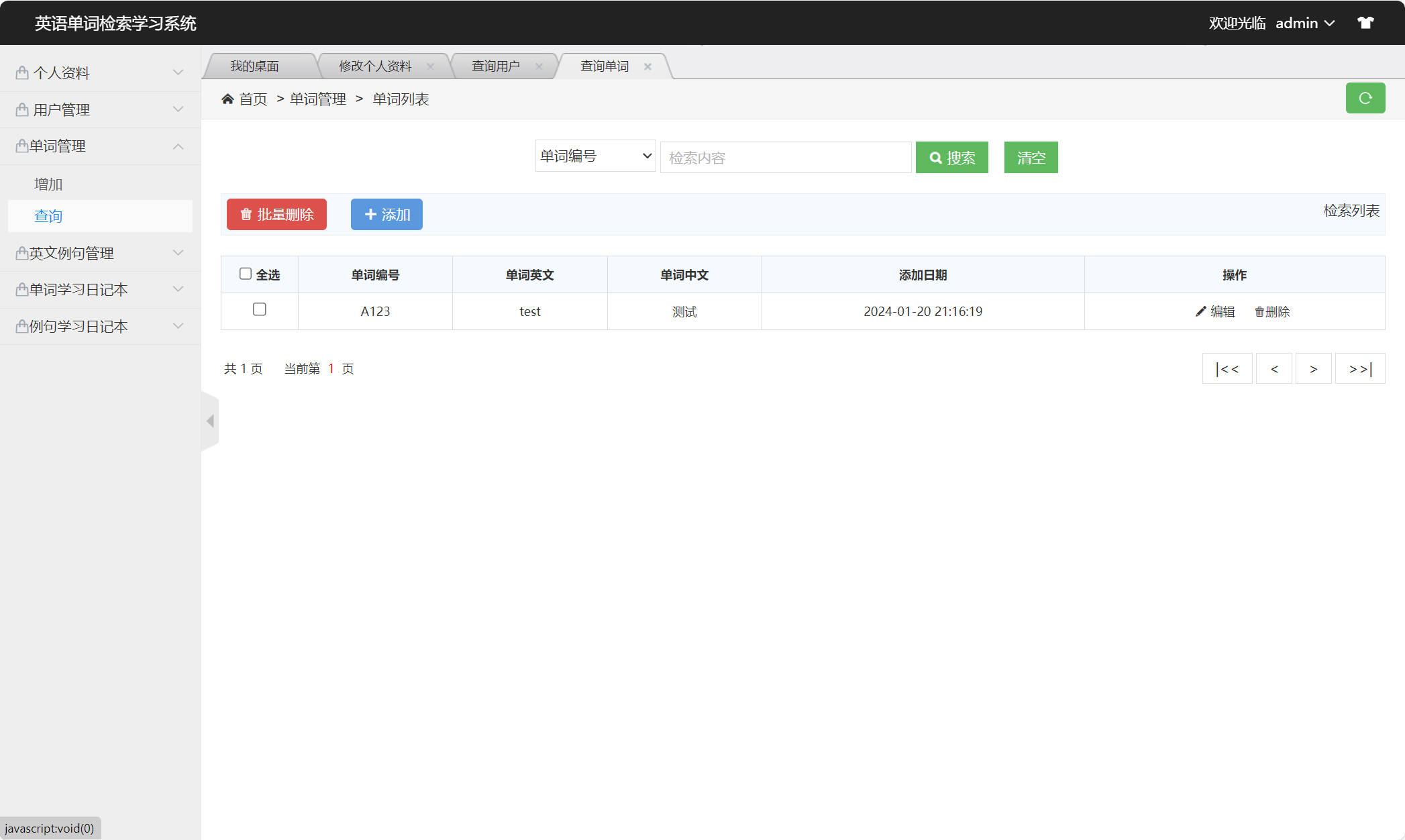Check the 全选 select-all checkbox

pyautogui.click(x=246, y=274)
